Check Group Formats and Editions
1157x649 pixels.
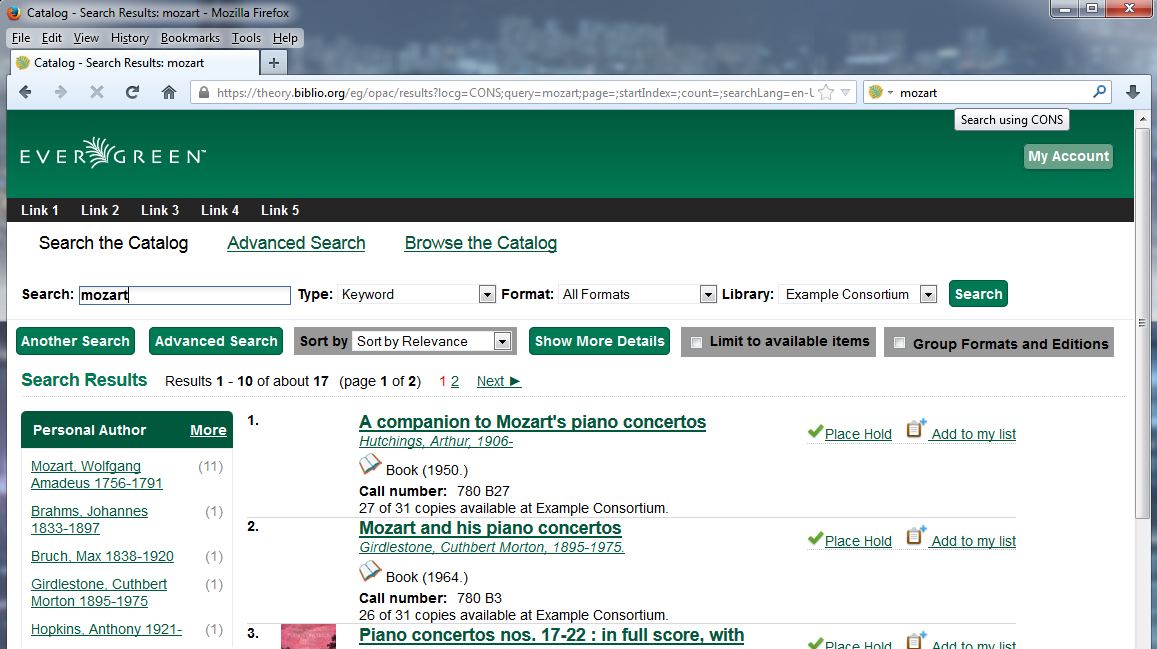tap(899, 342)
